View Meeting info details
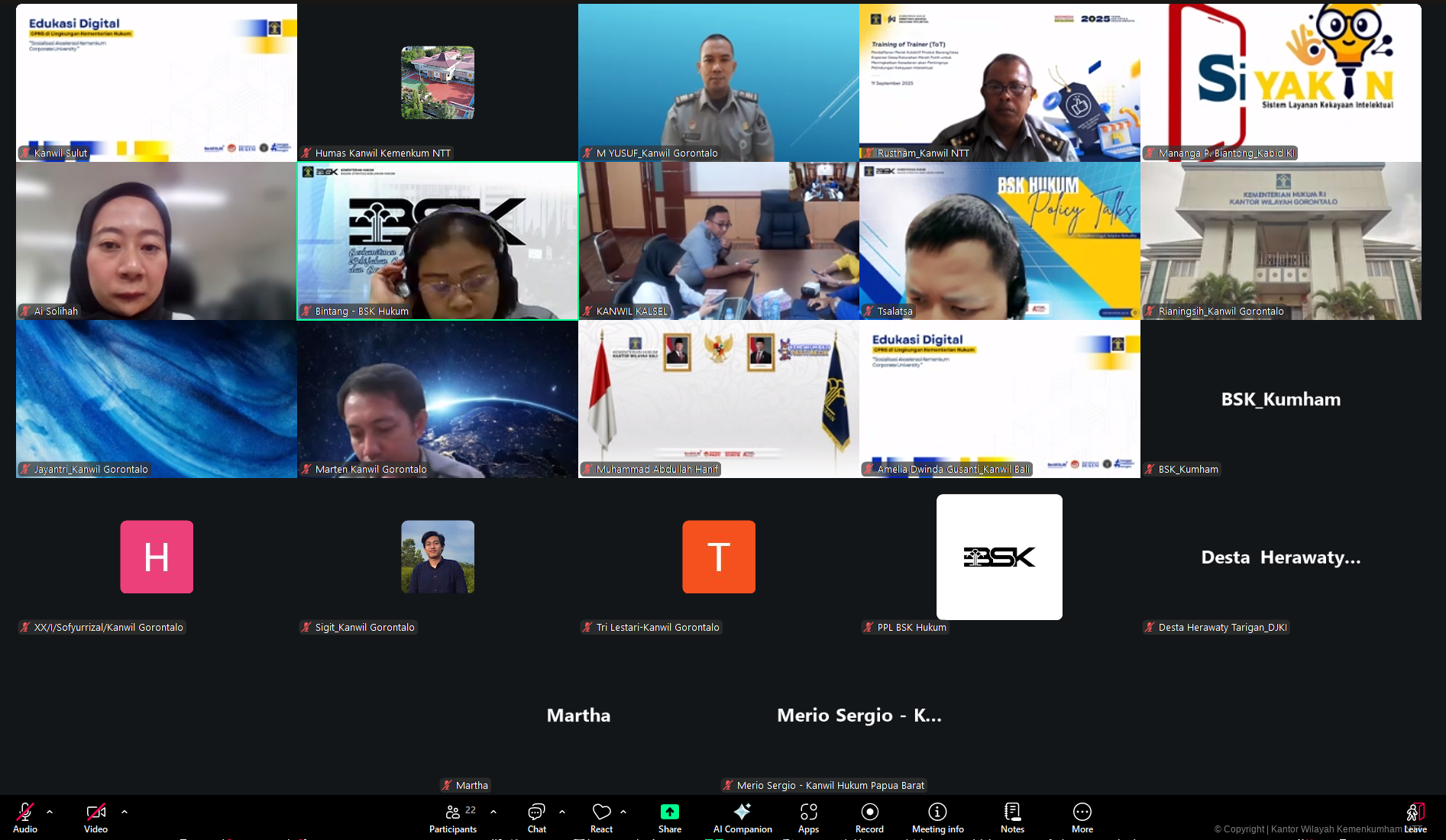 click(x=937, y=817)
